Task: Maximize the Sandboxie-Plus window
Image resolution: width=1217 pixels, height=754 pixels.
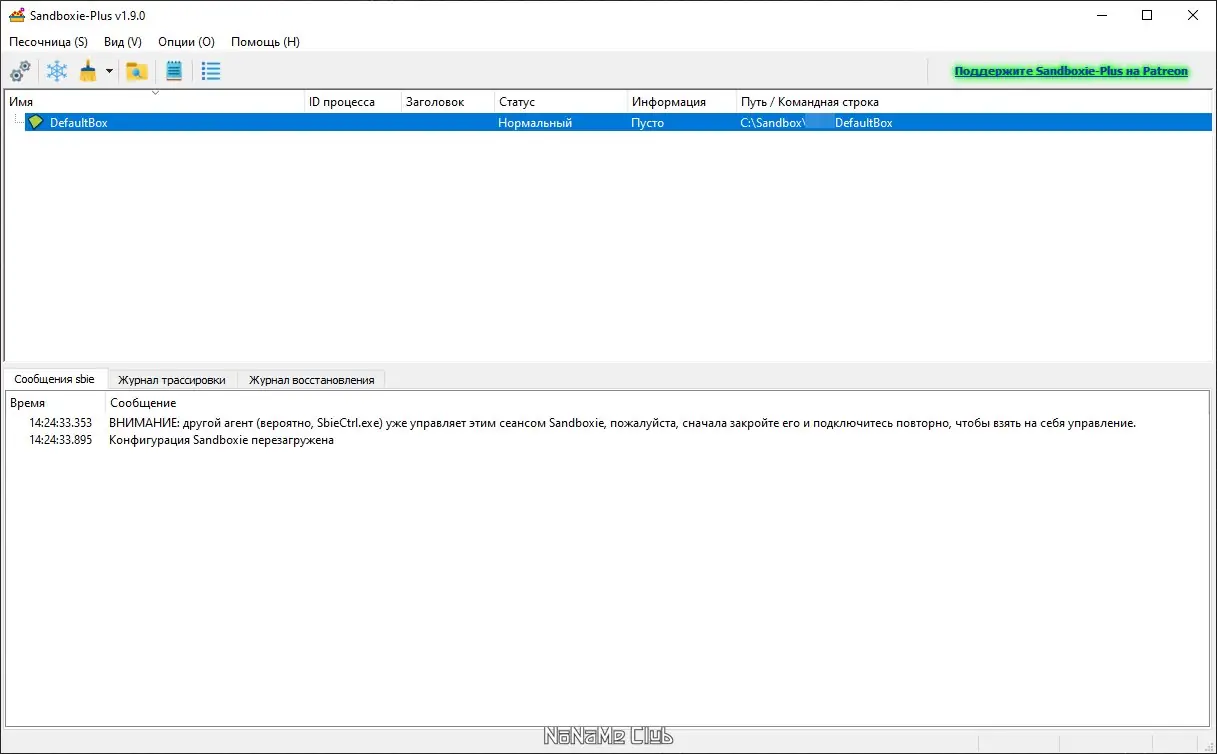Action: click(1148, 15)
